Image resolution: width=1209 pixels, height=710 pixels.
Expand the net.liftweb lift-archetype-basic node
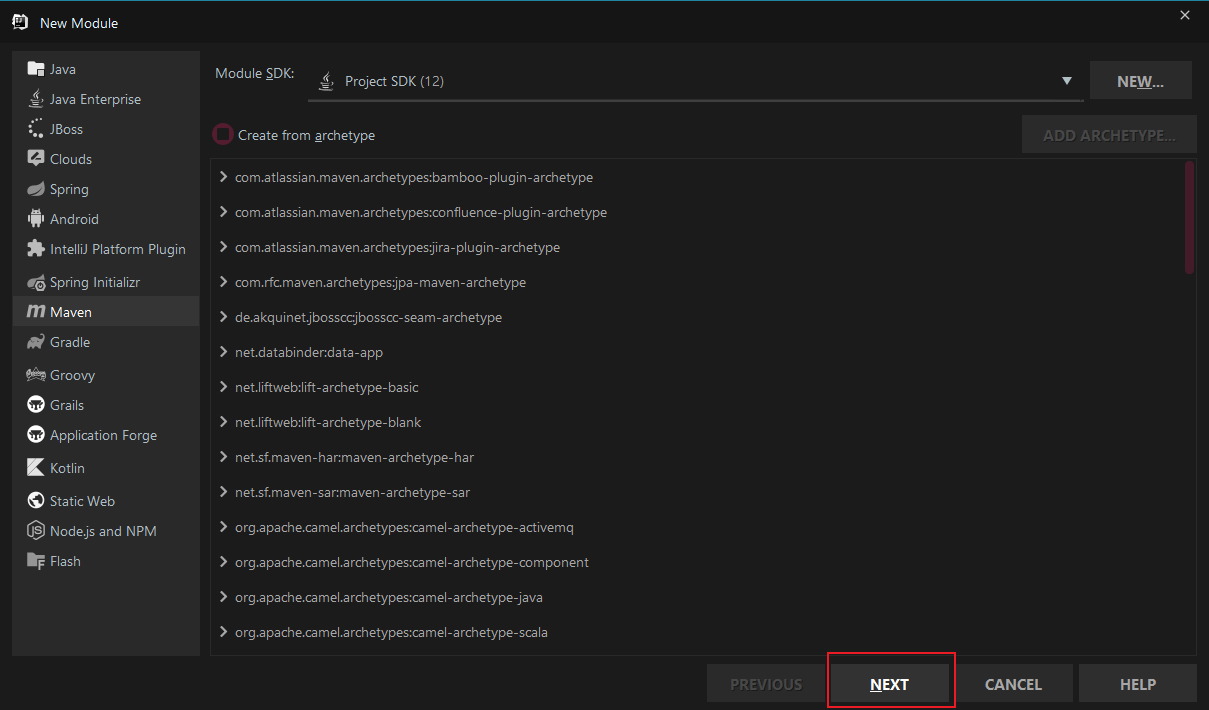[x=224, y=387]
